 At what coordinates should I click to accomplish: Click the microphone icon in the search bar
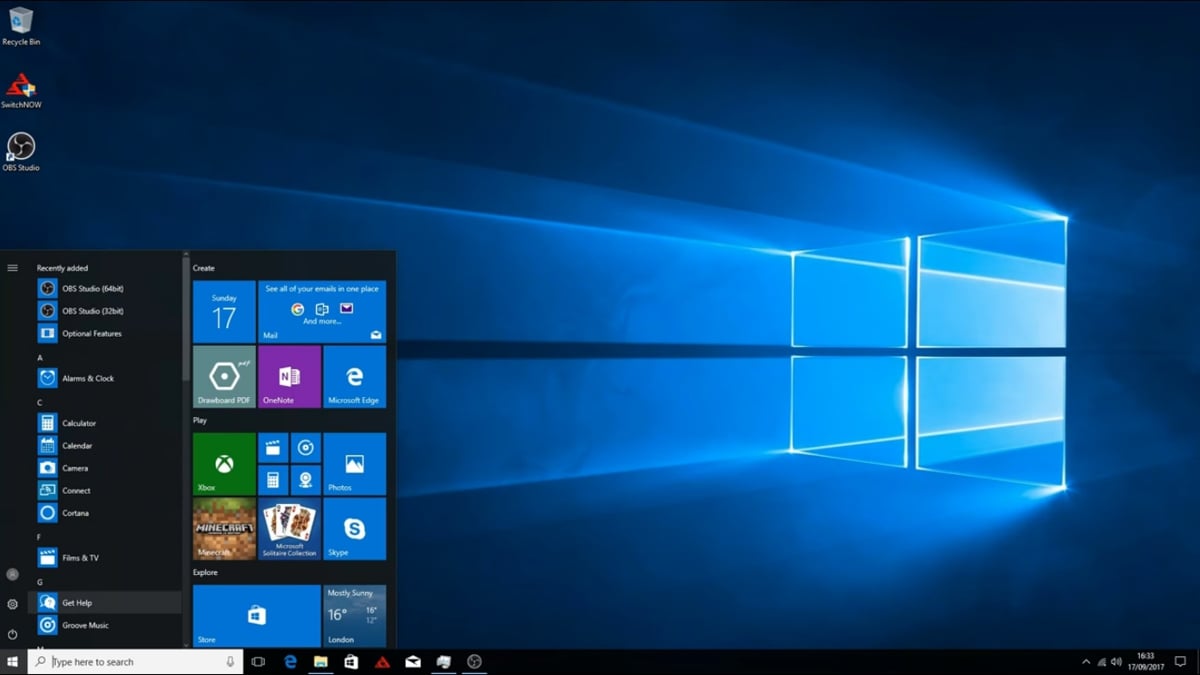point(232,661)
